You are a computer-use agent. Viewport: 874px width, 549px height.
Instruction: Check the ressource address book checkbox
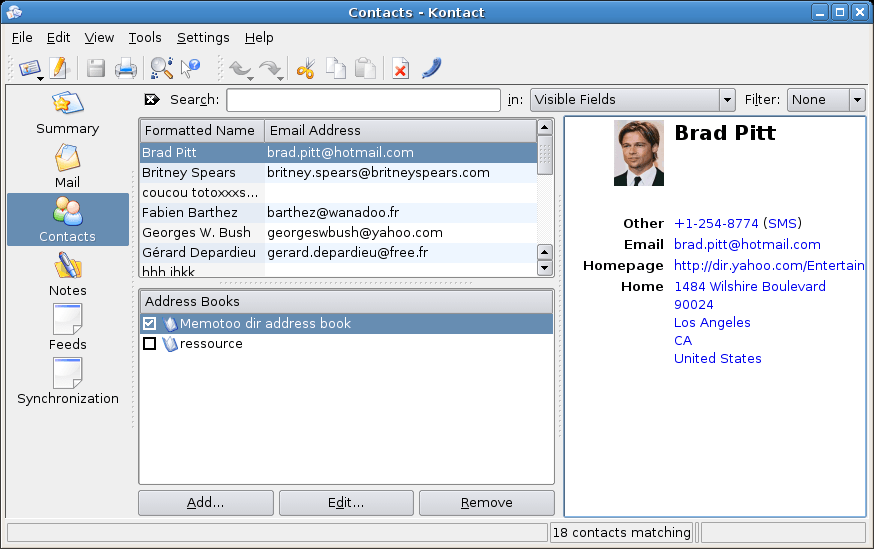point(149,343)
